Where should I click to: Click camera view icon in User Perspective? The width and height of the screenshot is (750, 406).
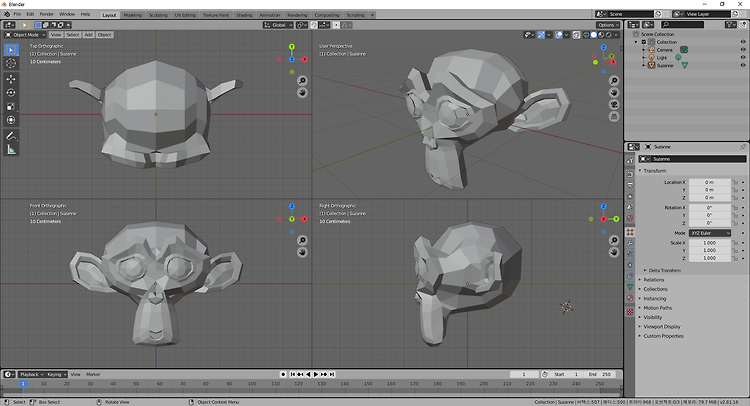tap(614, 105)
